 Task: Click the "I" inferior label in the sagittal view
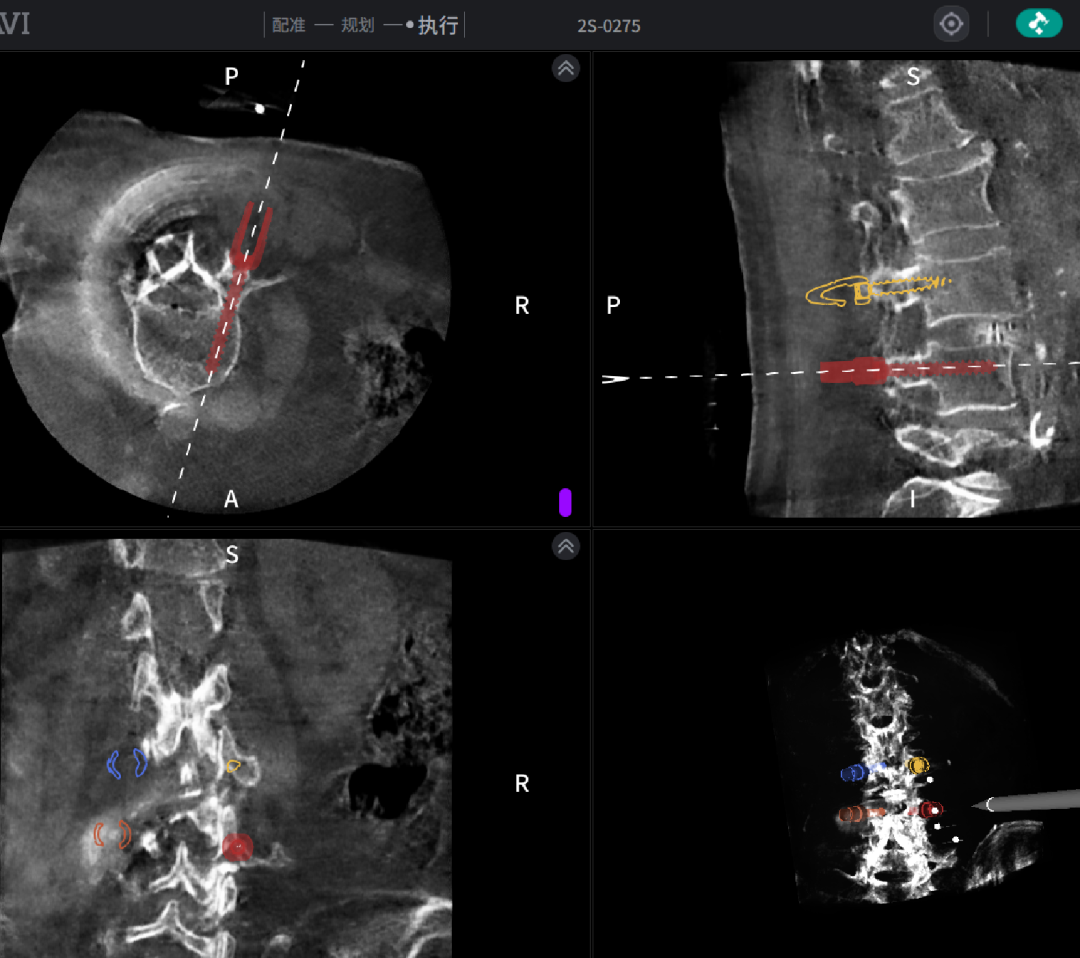(913, 499)
